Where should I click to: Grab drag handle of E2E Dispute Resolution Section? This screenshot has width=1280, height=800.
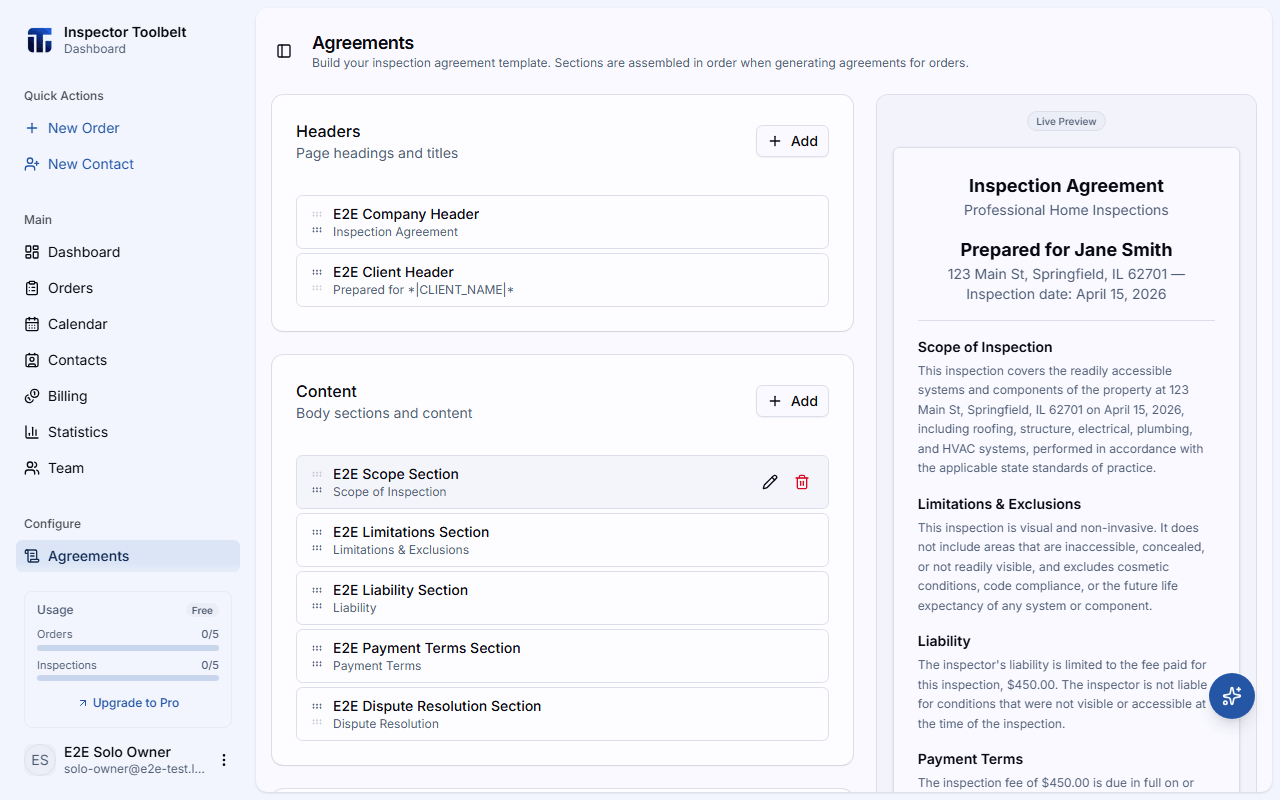click(x=317, y=714)
